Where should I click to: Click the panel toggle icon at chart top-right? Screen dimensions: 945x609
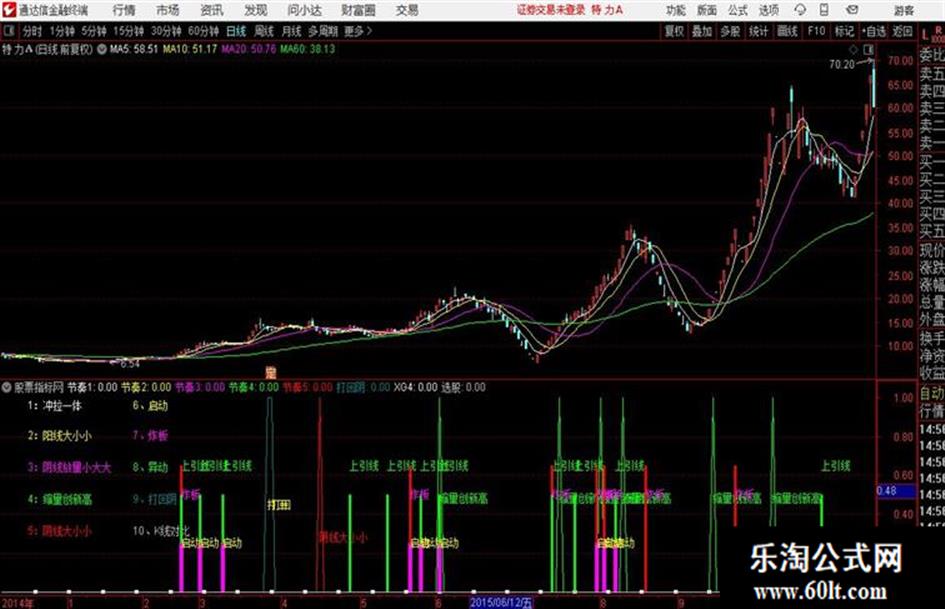coord(868,49)
